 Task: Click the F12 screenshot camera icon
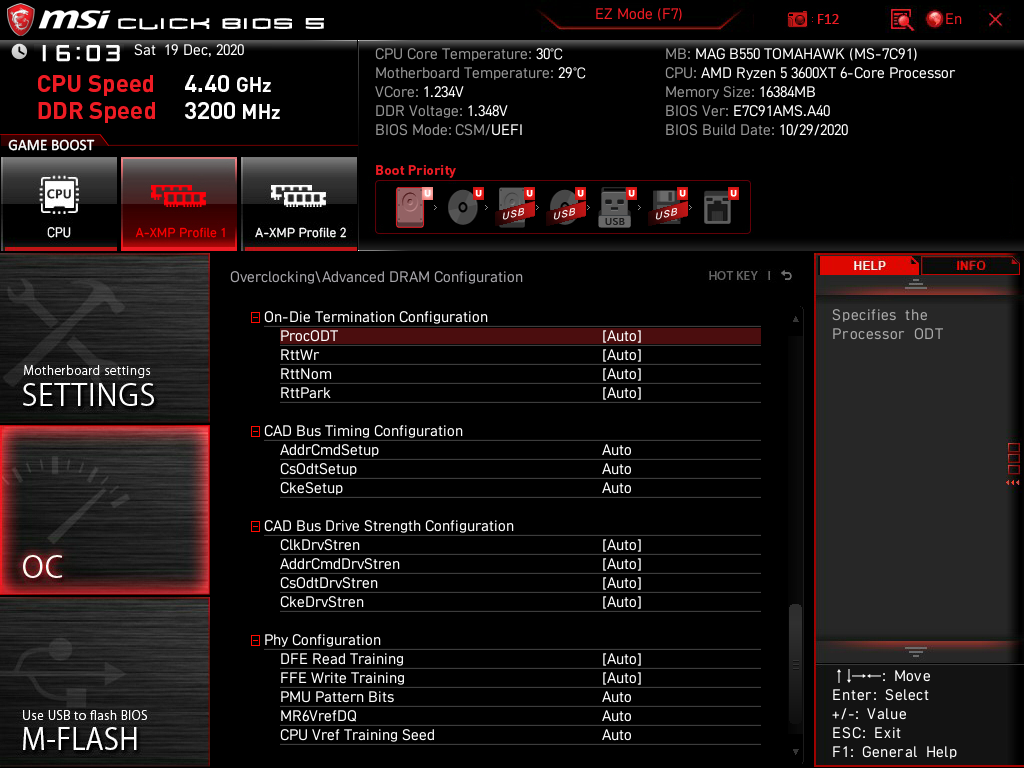797,20
